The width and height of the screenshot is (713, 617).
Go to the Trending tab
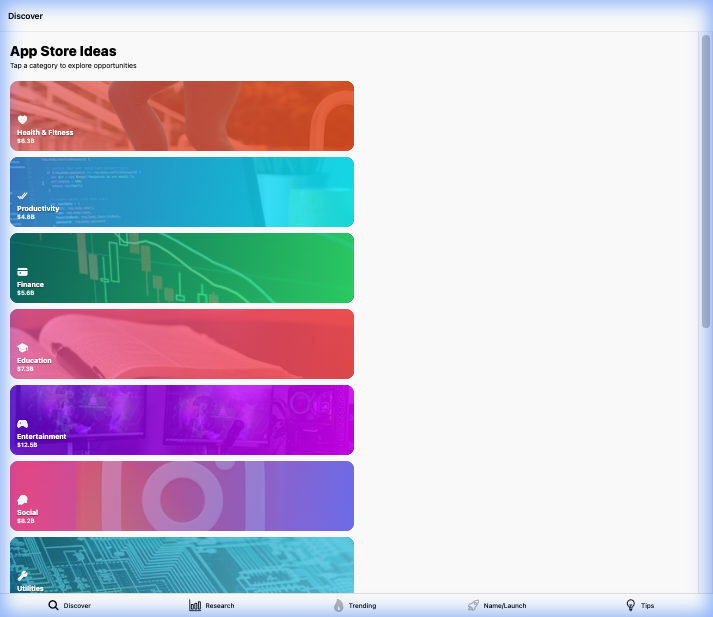coord(355,605)
